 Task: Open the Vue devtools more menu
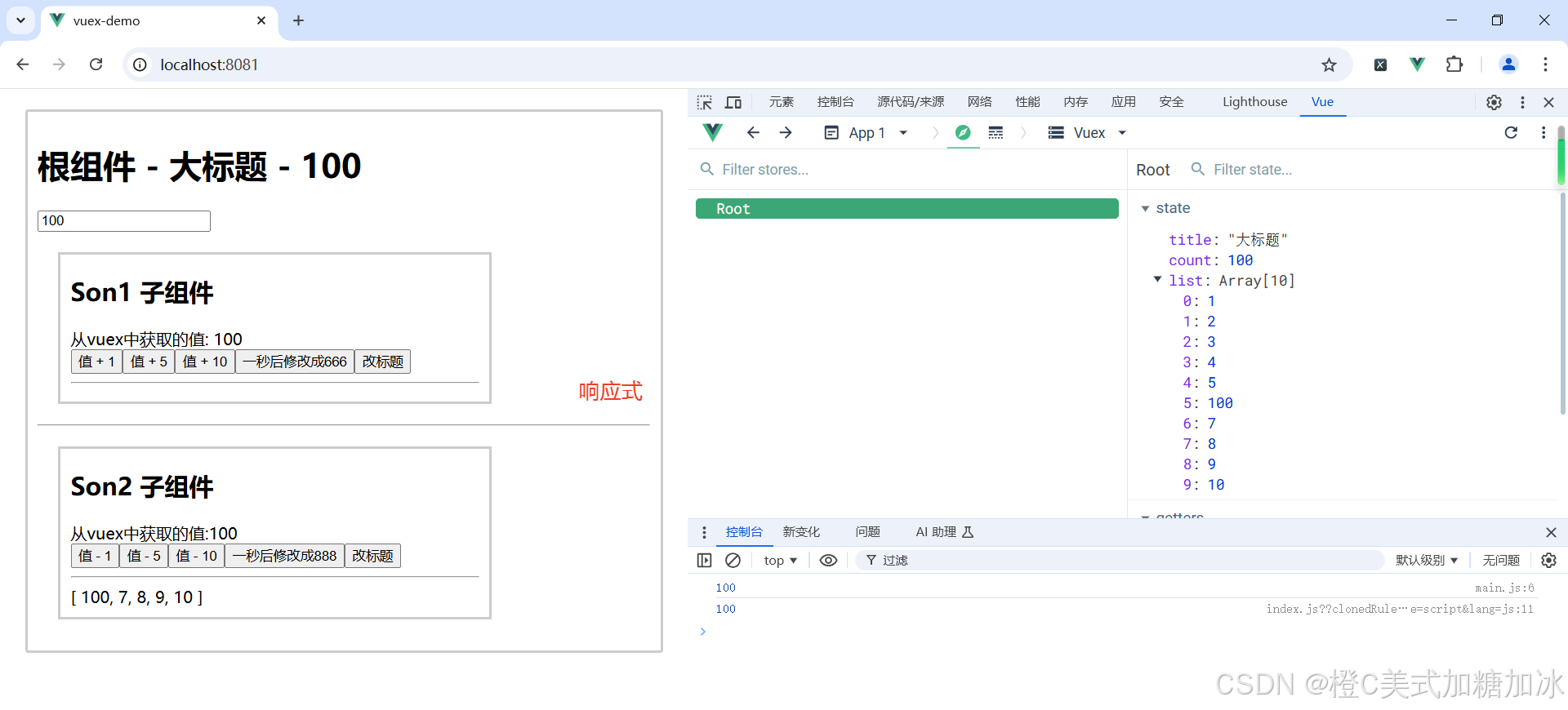(x=1543, y=132)
